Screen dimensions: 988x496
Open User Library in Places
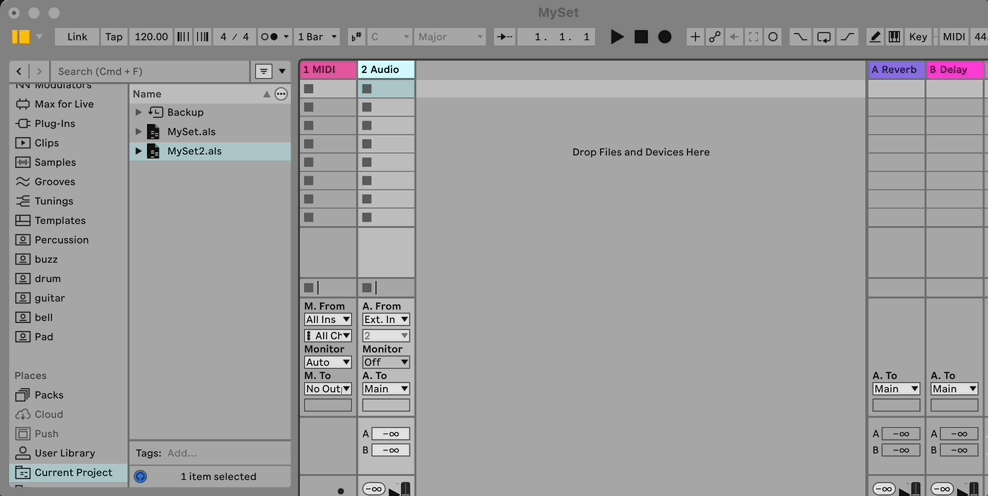tap(64, 453)
